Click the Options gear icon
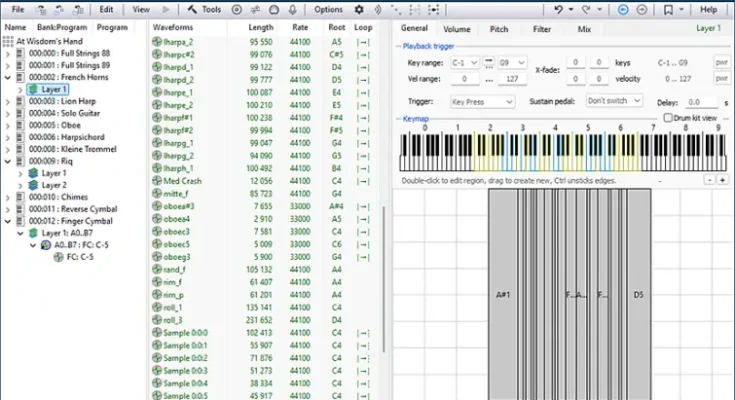The height and width of the screenshot is (400, 735). [359, 9]
